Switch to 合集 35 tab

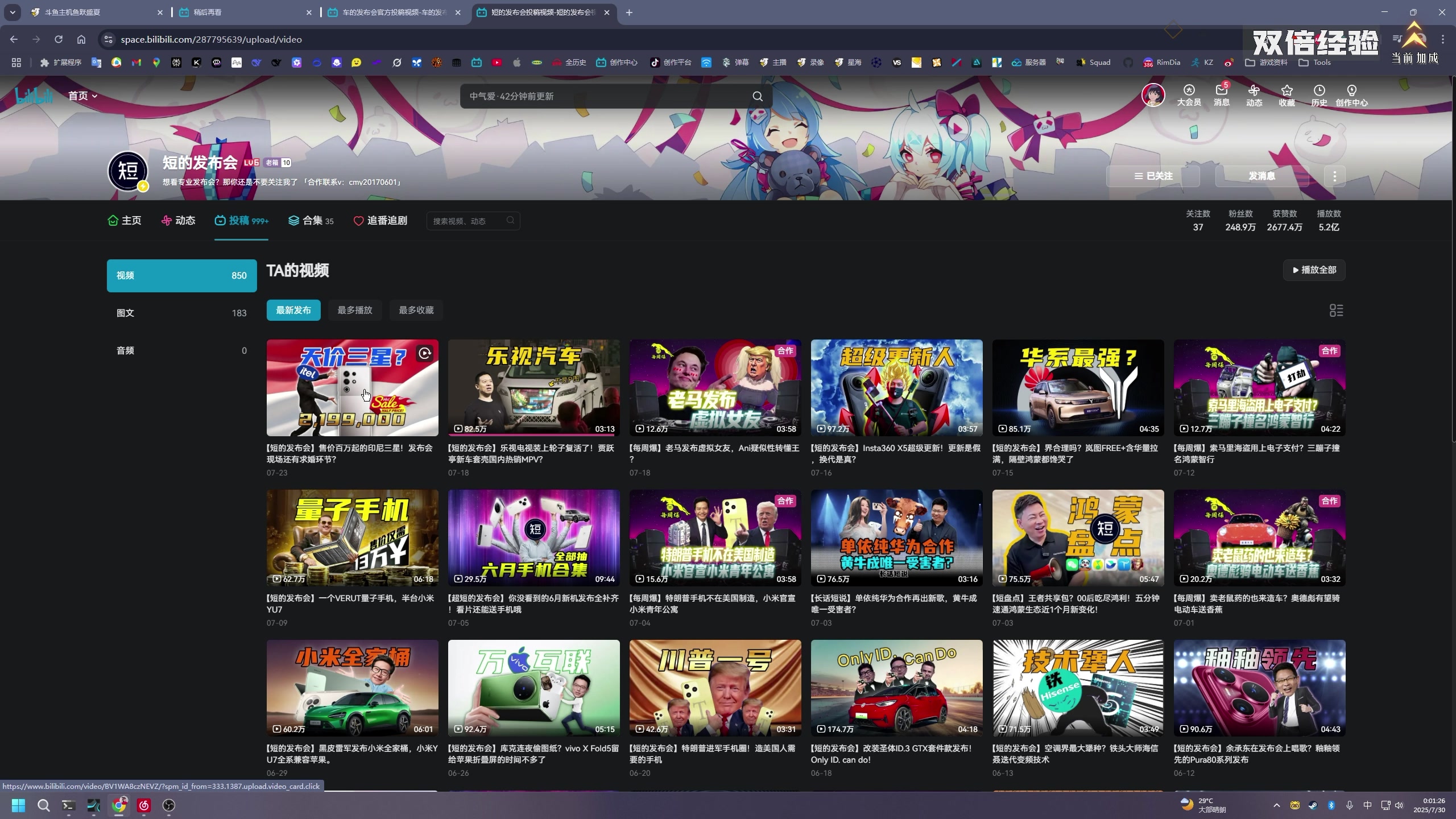(311, 221)
